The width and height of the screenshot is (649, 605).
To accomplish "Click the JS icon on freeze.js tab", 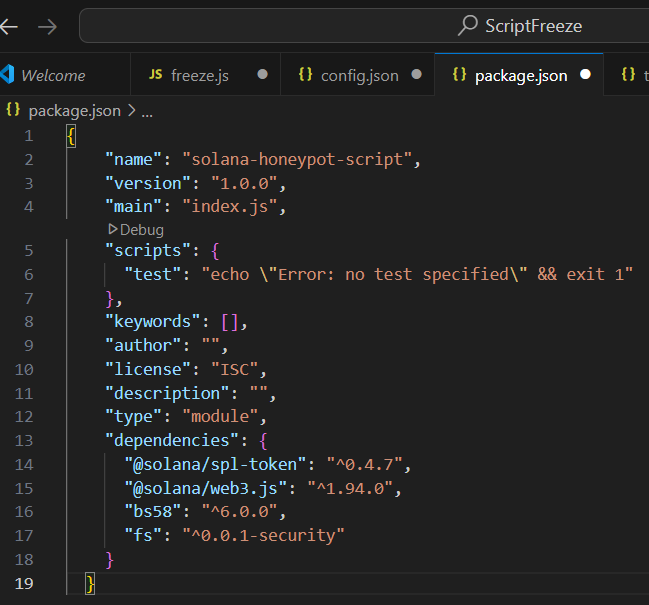I will coord(156,74).
